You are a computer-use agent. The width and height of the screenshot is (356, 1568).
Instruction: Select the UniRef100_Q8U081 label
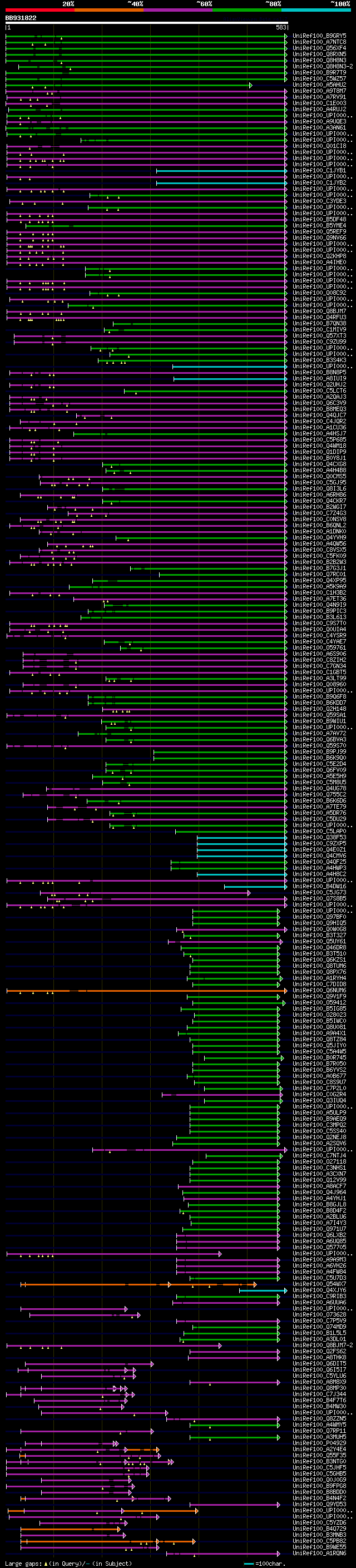[319, 1027]
